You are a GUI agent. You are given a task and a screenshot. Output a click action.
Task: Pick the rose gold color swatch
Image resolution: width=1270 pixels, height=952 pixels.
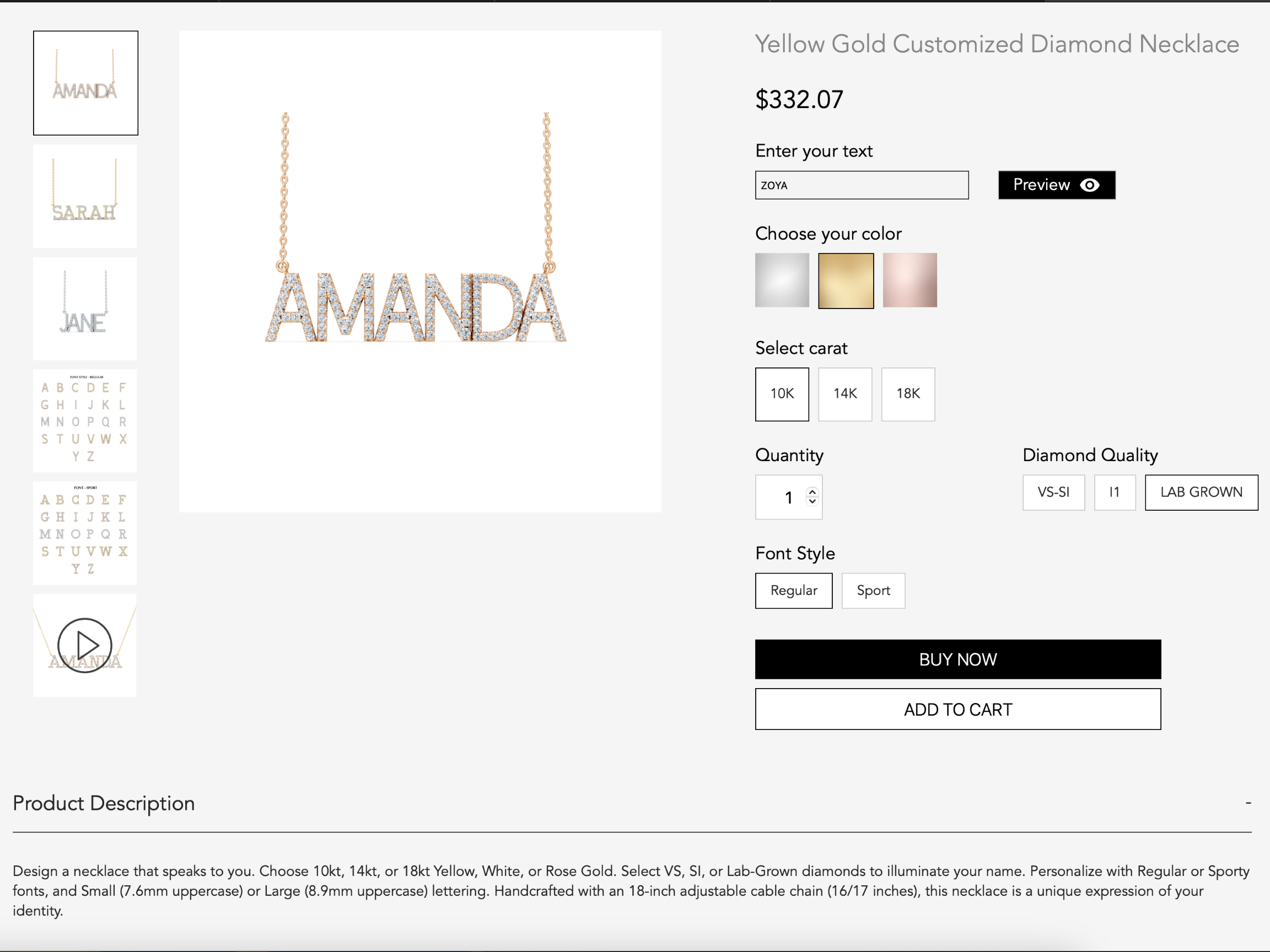point(910,280)
